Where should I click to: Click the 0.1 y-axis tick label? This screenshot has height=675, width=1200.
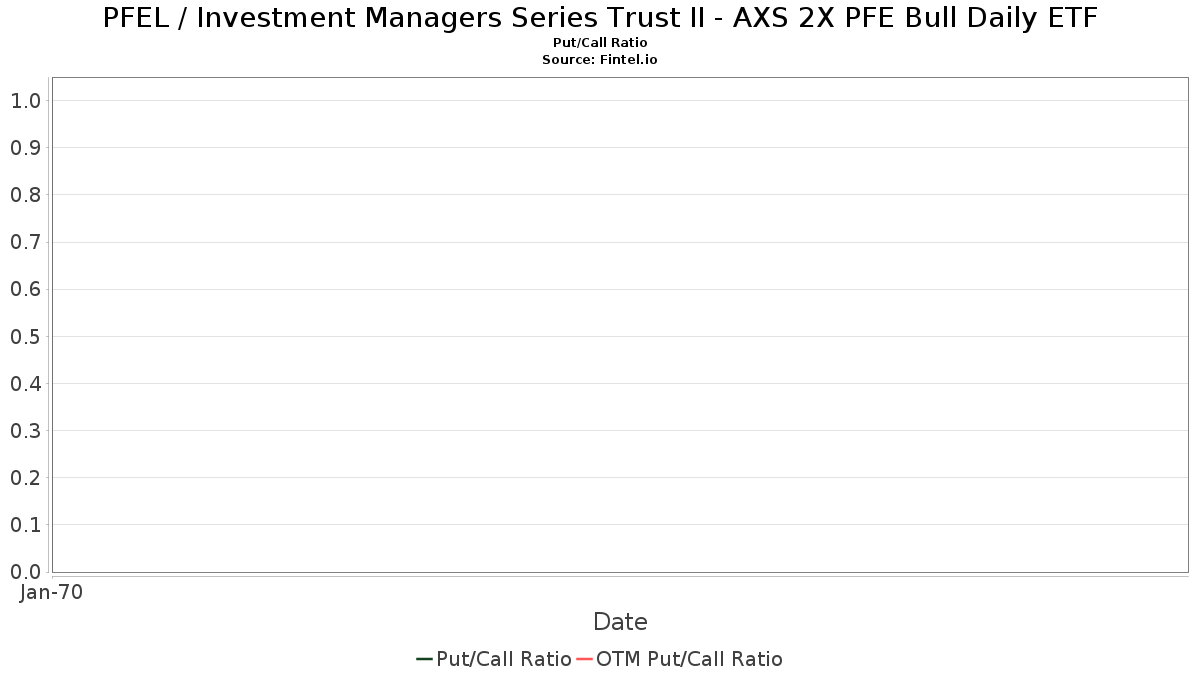tap(25, 525)
